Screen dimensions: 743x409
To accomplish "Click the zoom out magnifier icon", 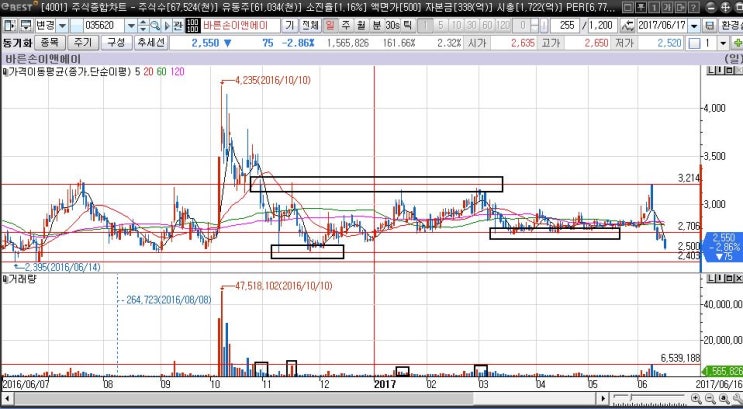I will click(x=710, y=399).
